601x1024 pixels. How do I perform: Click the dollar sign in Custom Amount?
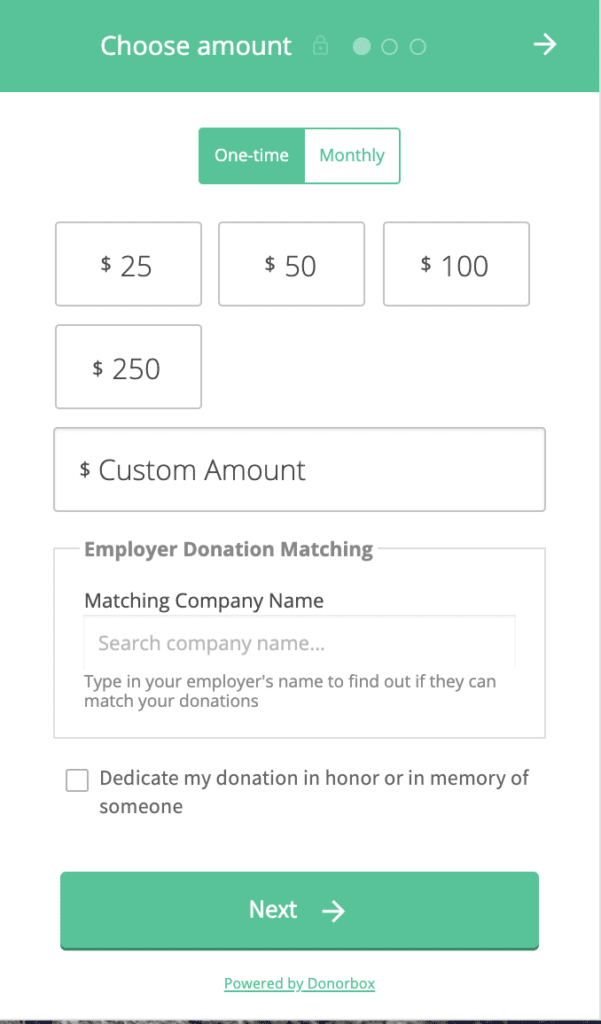pyautogui.click(x=85, y=469)
